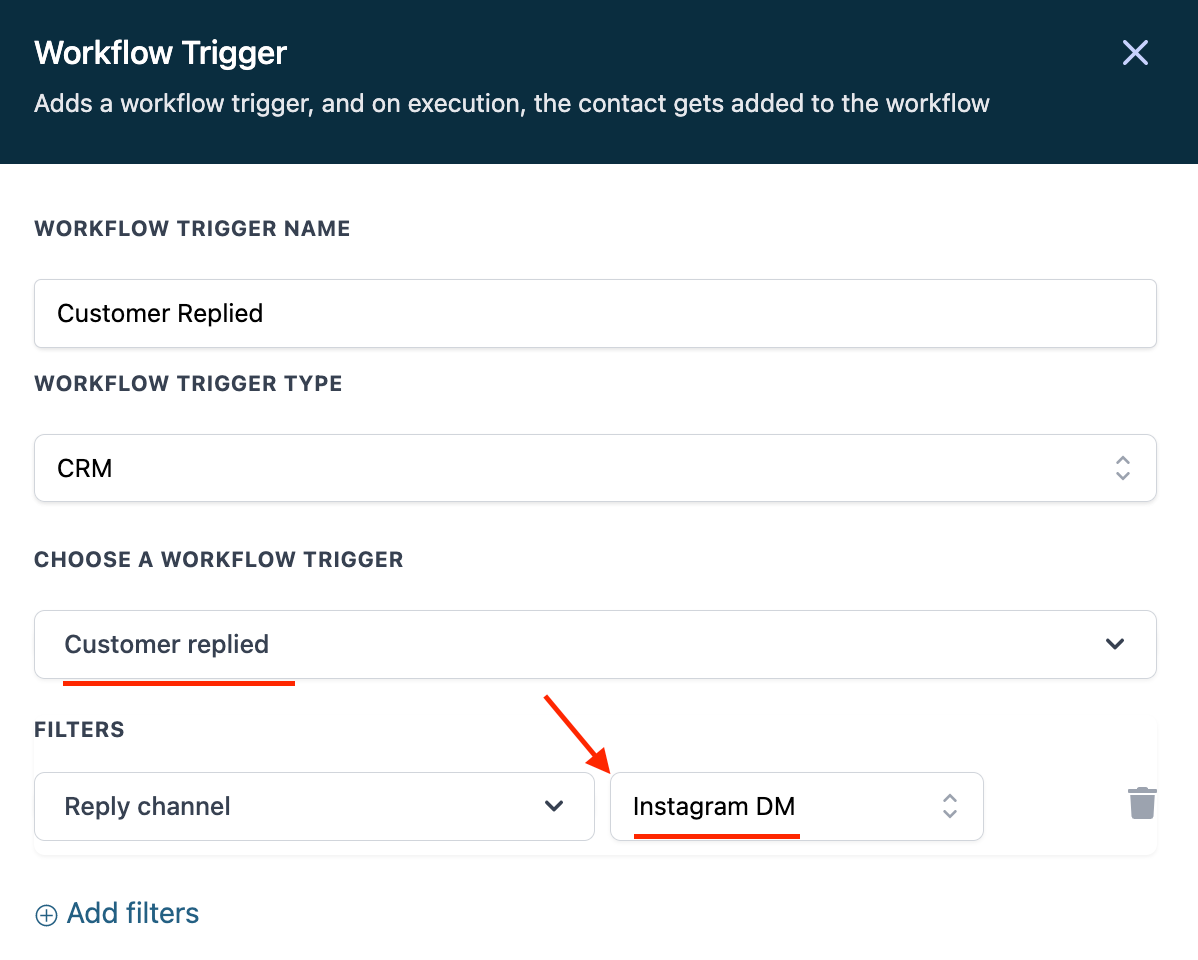Expand the Customer replied trigger dropdown

click(595, 644)
